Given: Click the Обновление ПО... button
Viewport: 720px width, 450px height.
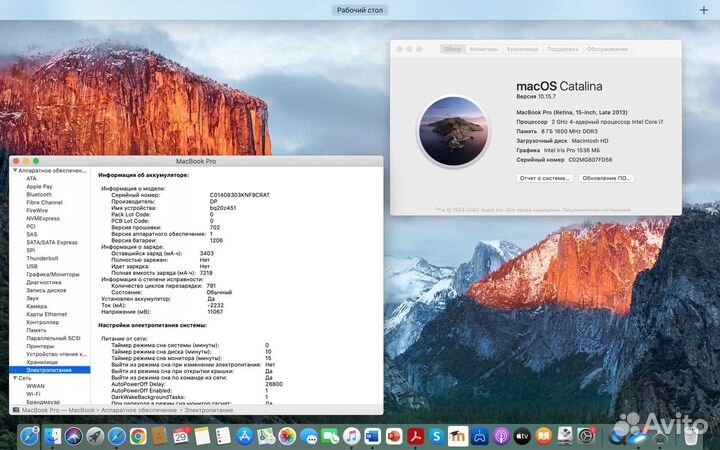Looking at the screenshot, I should point(606,178).
